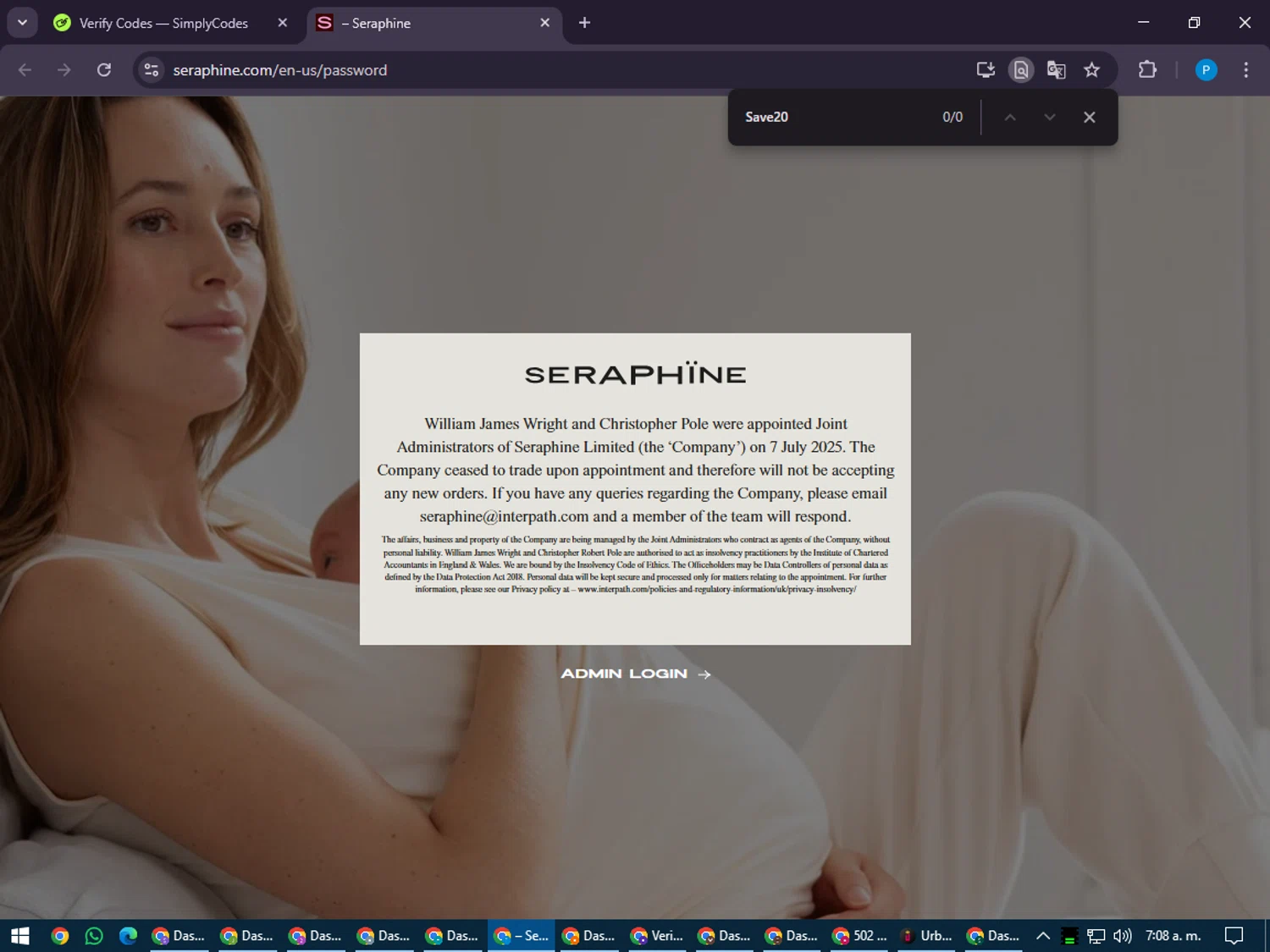Open the Chrome profile P avatar
The image size is (1270, 952).
point(1206,70)
